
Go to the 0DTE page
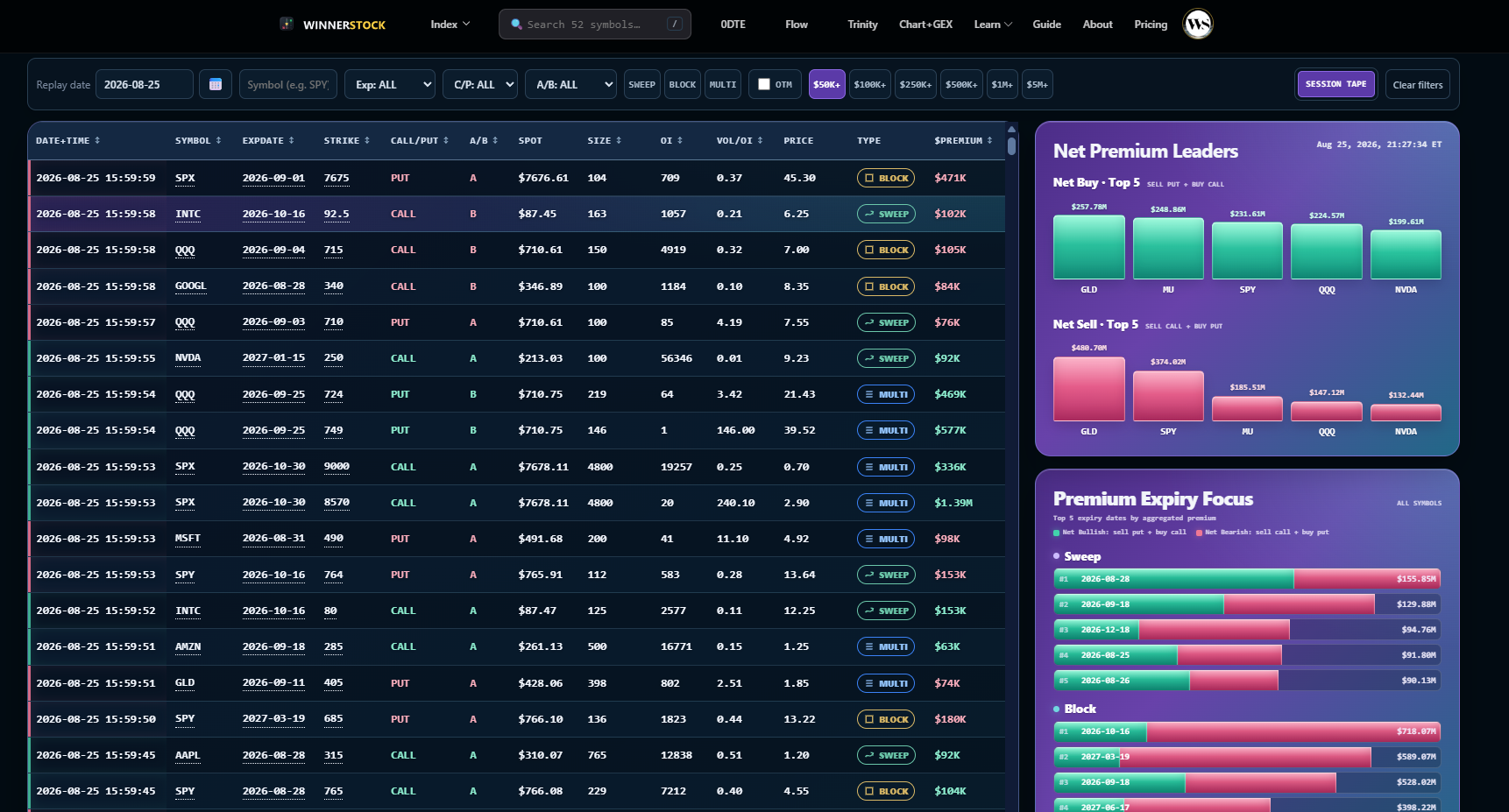[x=733, y=25]
